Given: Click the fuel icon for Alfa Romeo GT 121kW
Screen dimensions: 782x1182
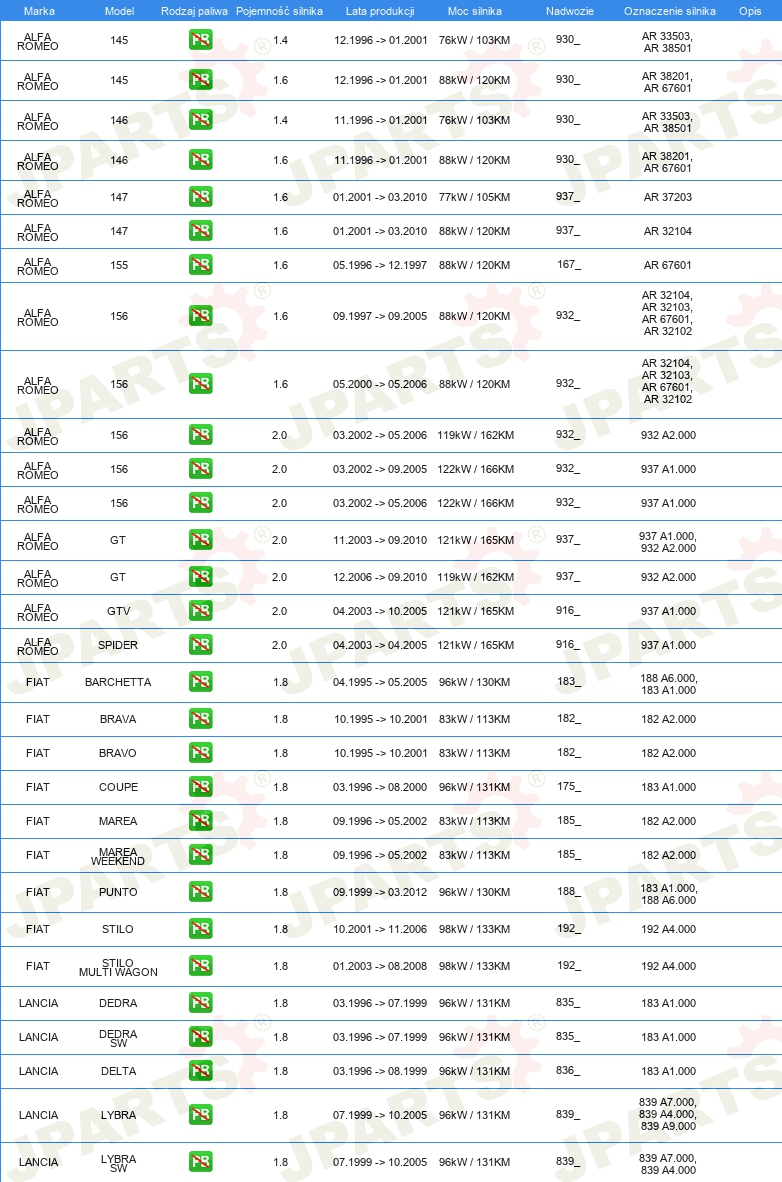Looking at the screenshot, I should (201, 540).
